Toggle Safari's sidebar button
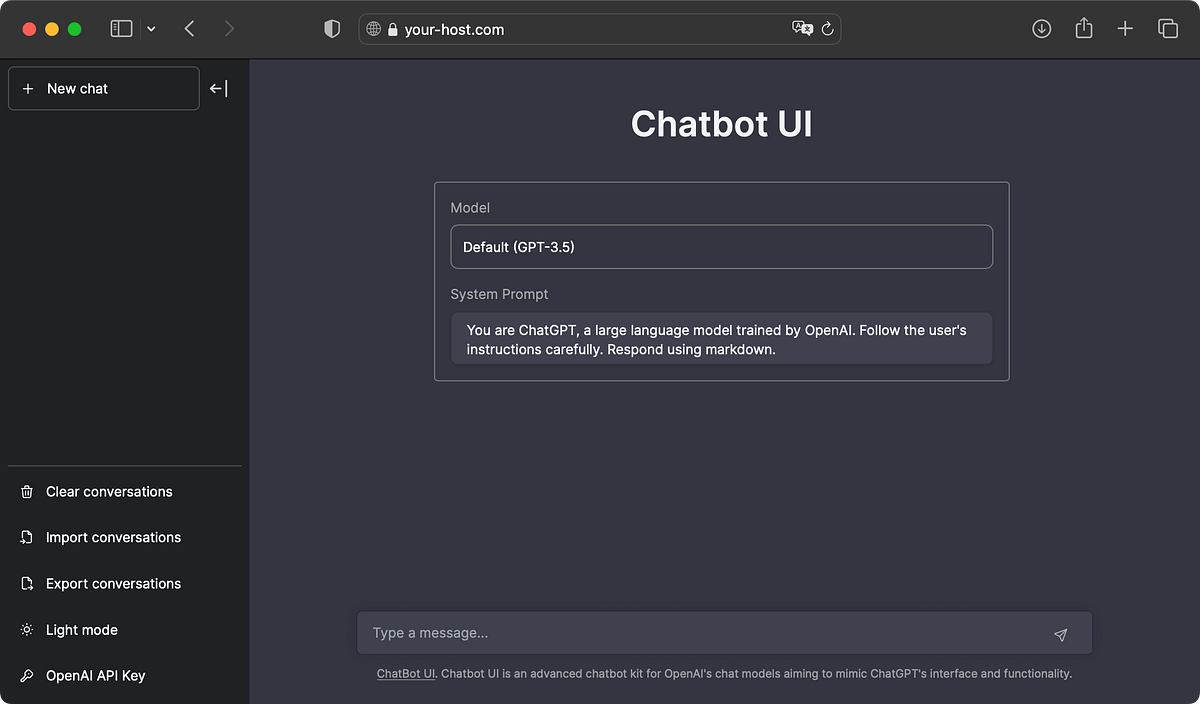Viewport: 1200px width, 704px height. click(x=121, y=28)
